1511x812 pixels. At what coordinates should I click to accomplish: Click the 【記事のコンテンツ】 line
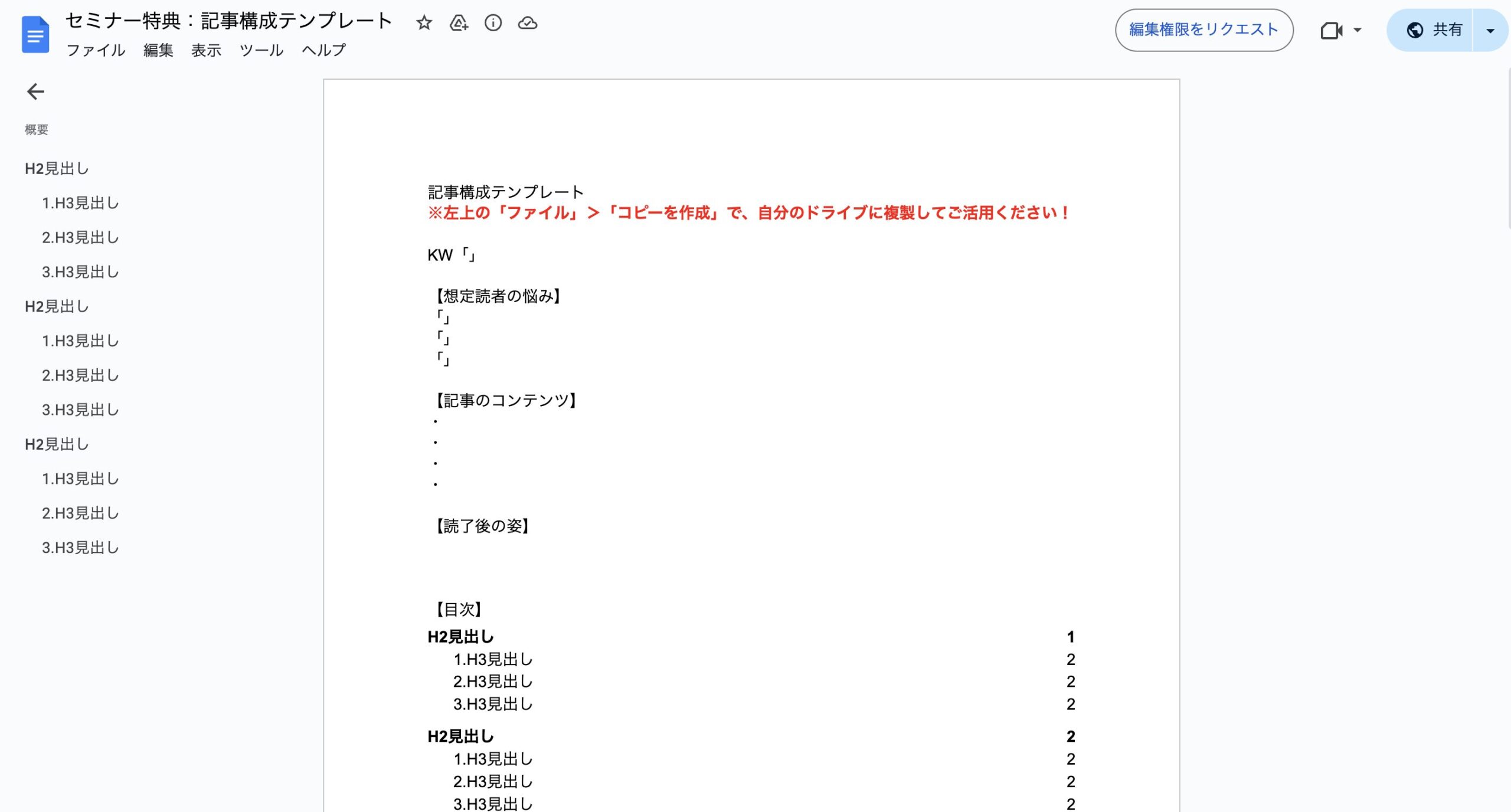[506, 401]
